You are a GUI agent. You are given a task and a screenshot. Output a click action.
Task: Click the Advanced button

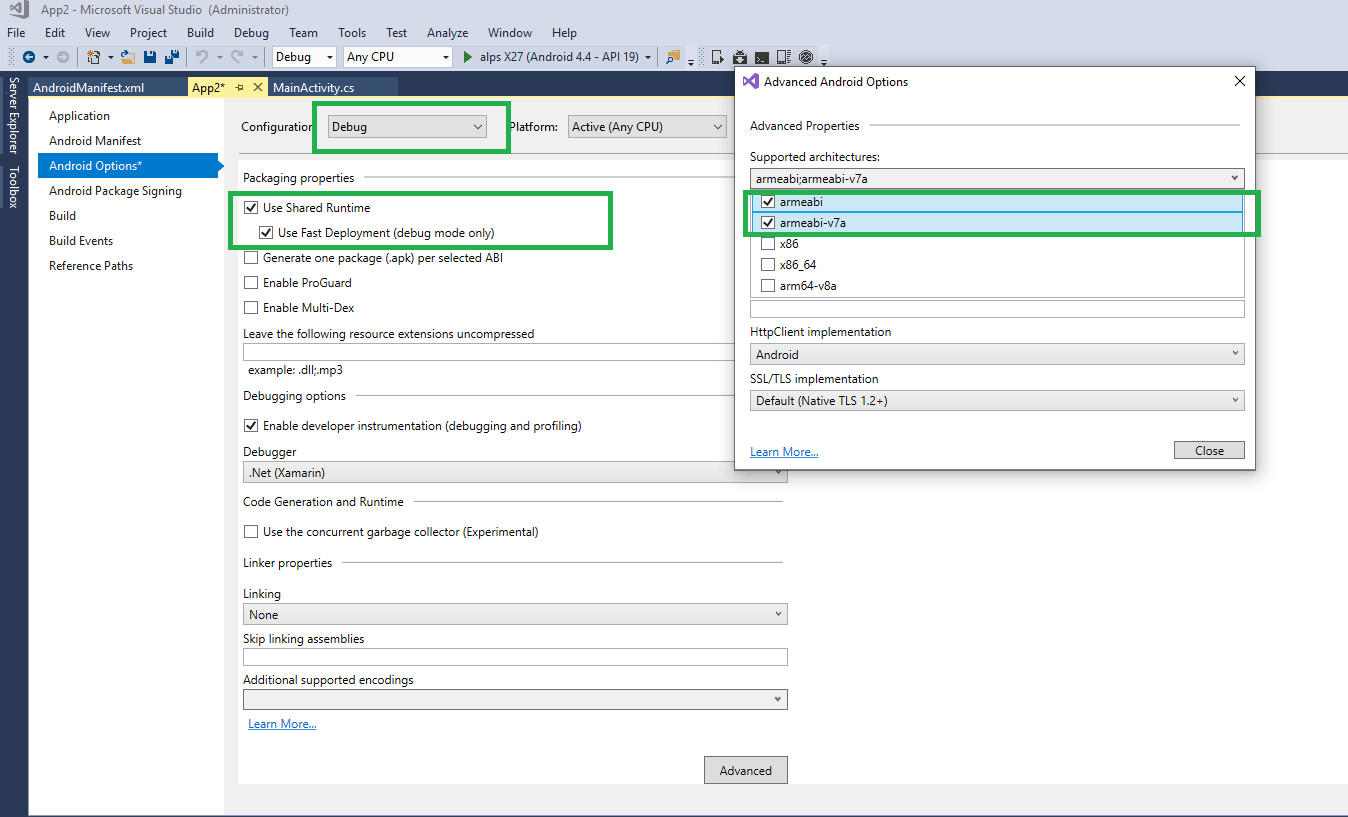point(746,770)
